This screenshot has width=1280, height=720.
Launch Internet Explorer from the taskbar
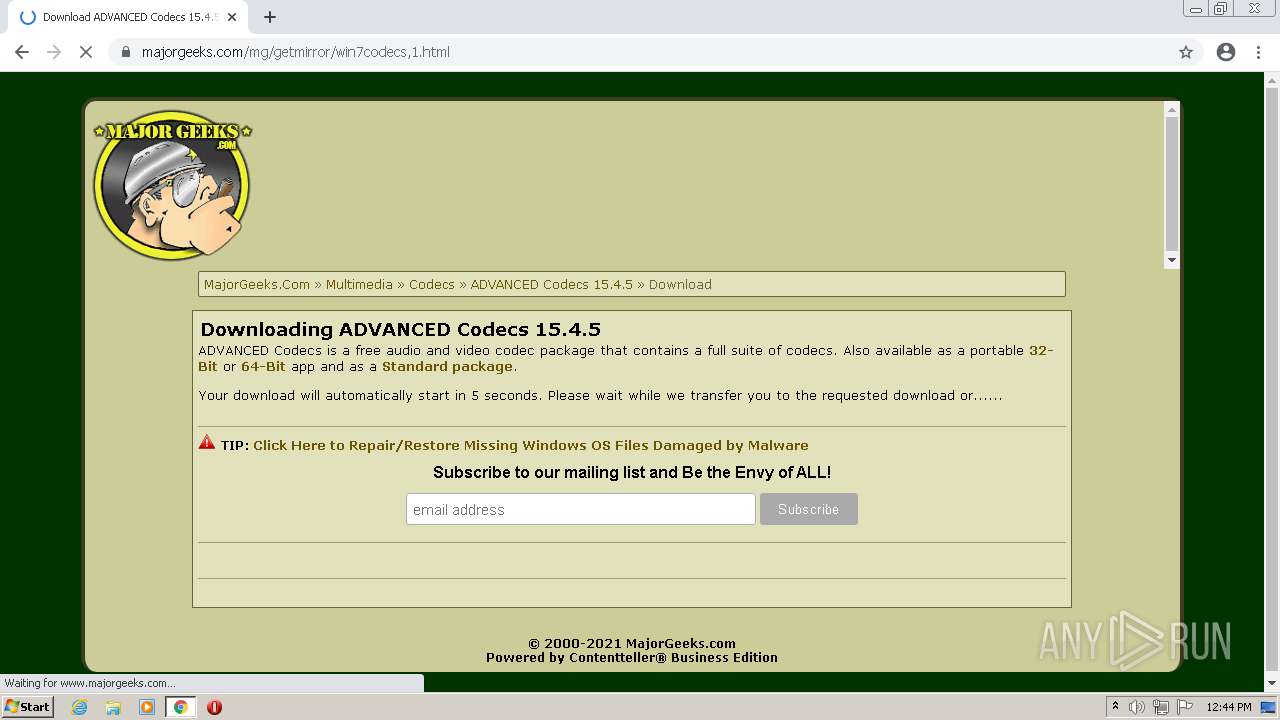pos(79,707)
